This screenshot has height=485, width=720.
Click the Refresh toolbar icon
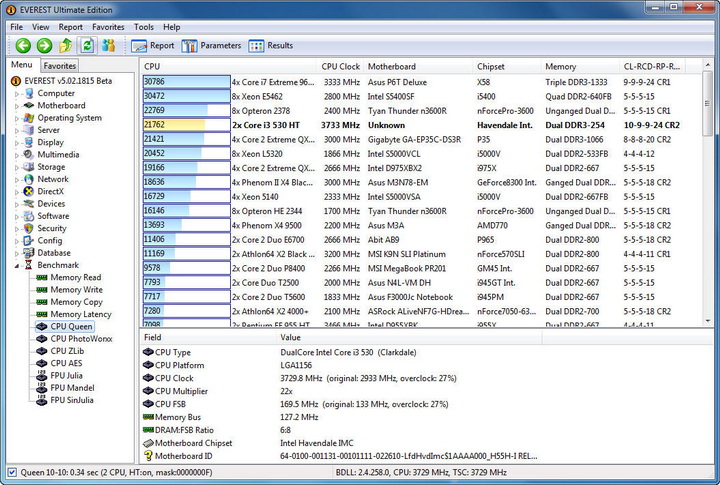click(87, 45)
